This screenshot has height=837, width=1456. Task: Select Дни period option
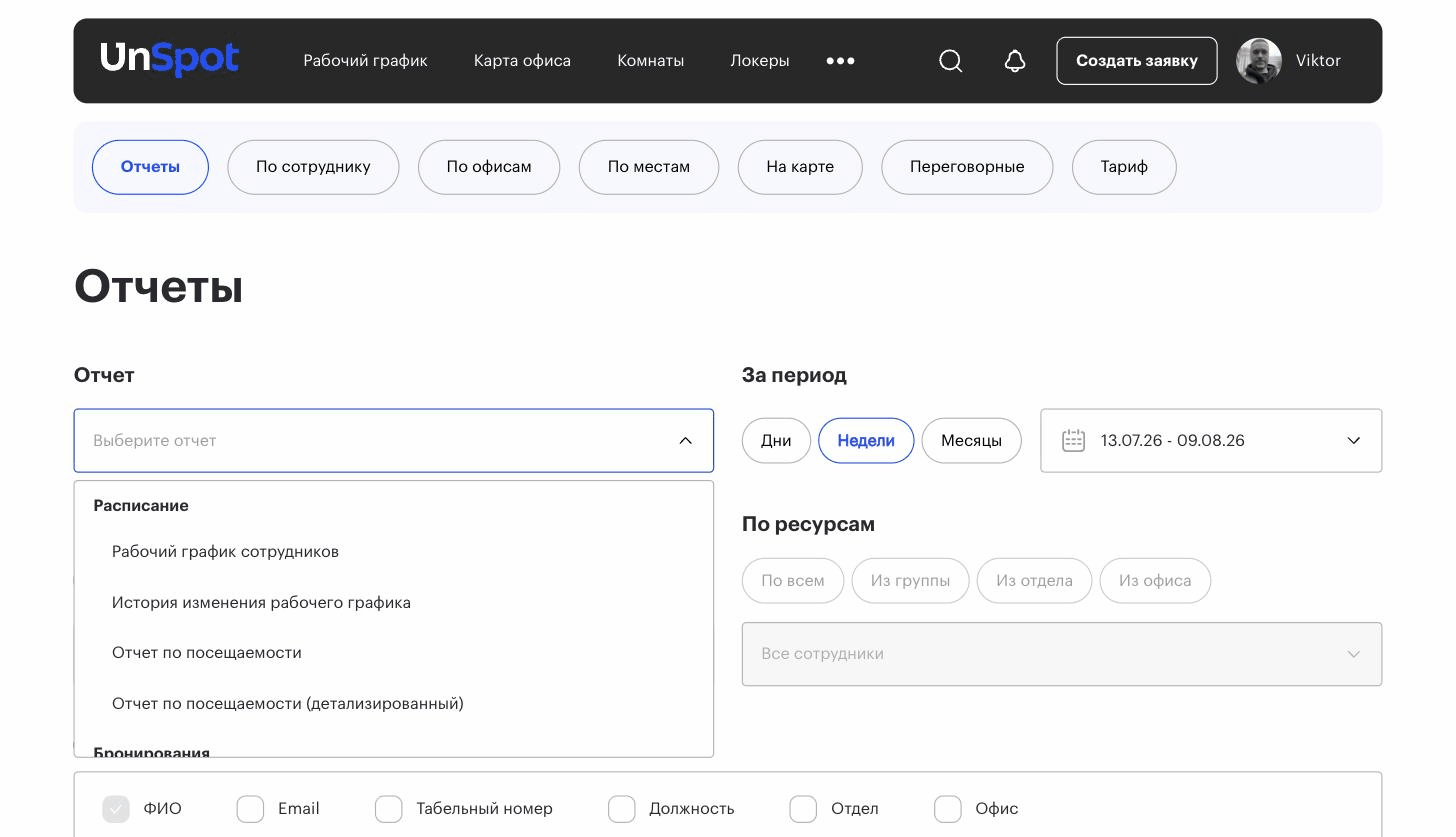click(x=776, y=441)
